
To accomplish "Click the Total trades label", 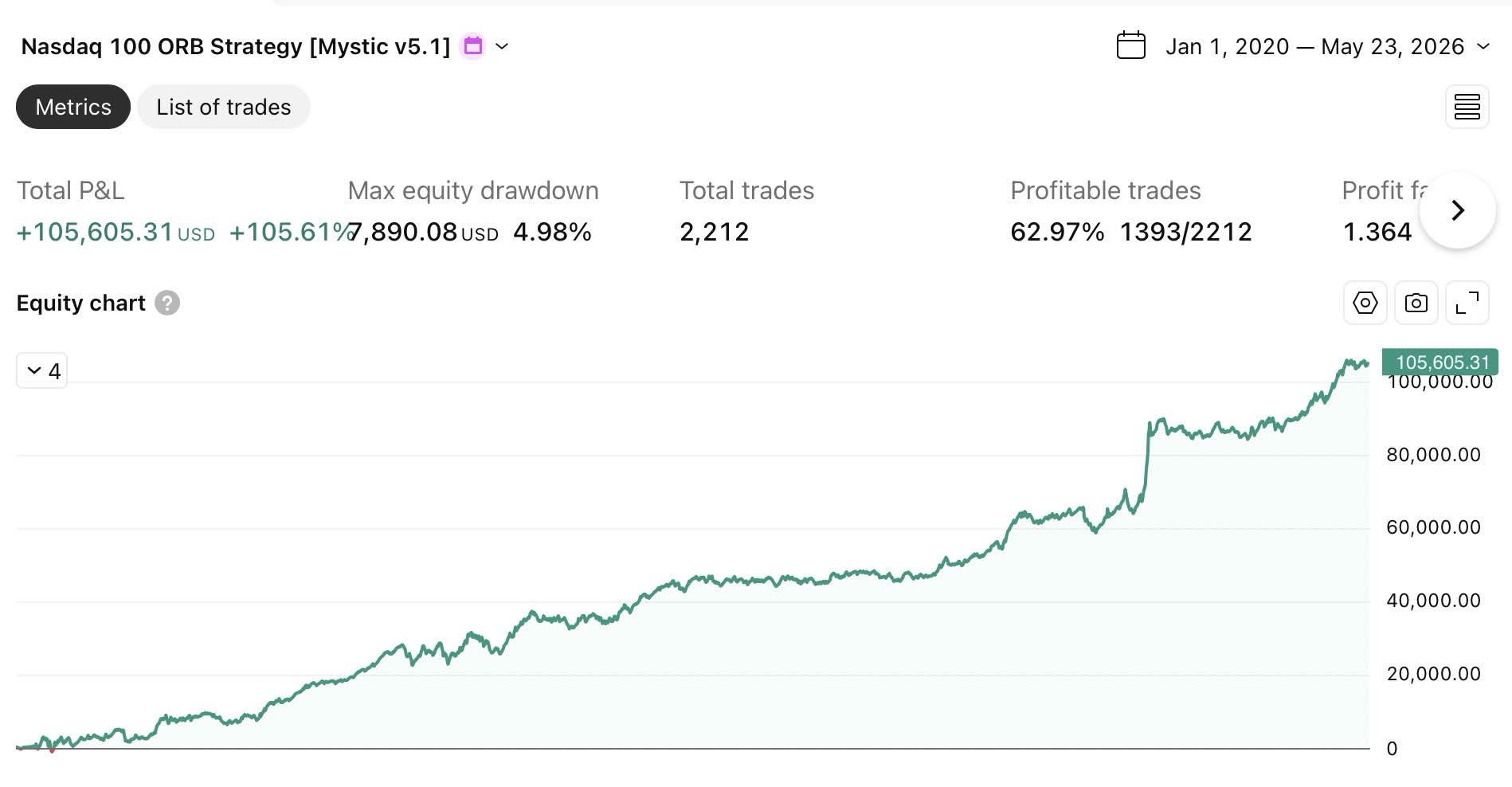I will pyautogui.click(x=746, y=190).
